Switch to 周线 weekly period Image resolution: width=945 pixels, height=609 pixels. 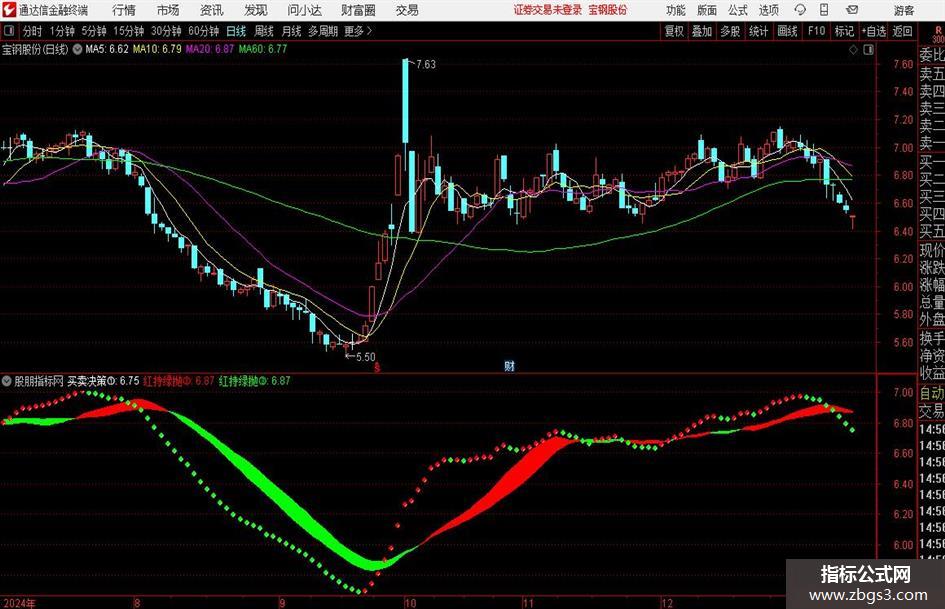tap(264, 31)
